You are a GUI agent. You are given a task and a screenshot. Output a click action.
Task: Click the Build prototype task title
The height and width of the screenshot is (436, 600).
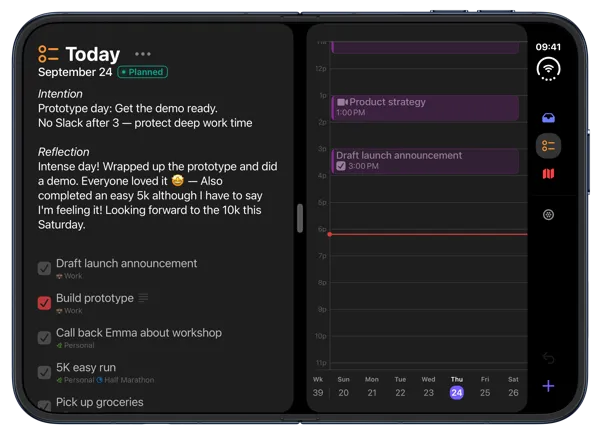coord(95,298)
